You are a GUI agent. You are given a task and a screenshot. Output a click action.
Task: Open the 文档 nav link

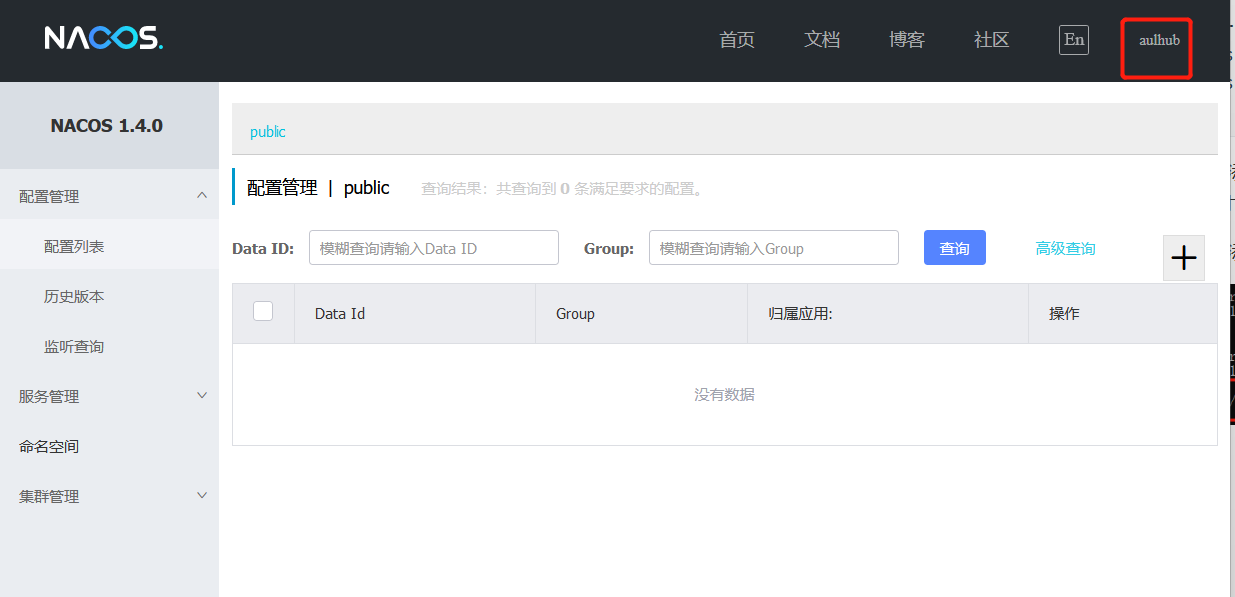coord(822,40)
